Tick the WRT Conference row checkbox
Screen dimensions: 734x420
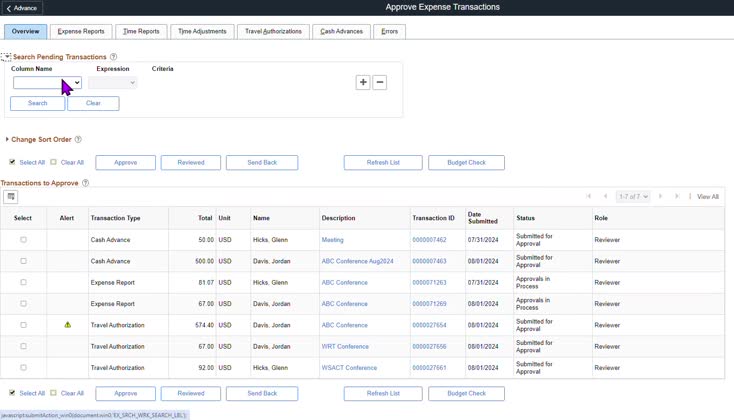click(x=23, y=346)
